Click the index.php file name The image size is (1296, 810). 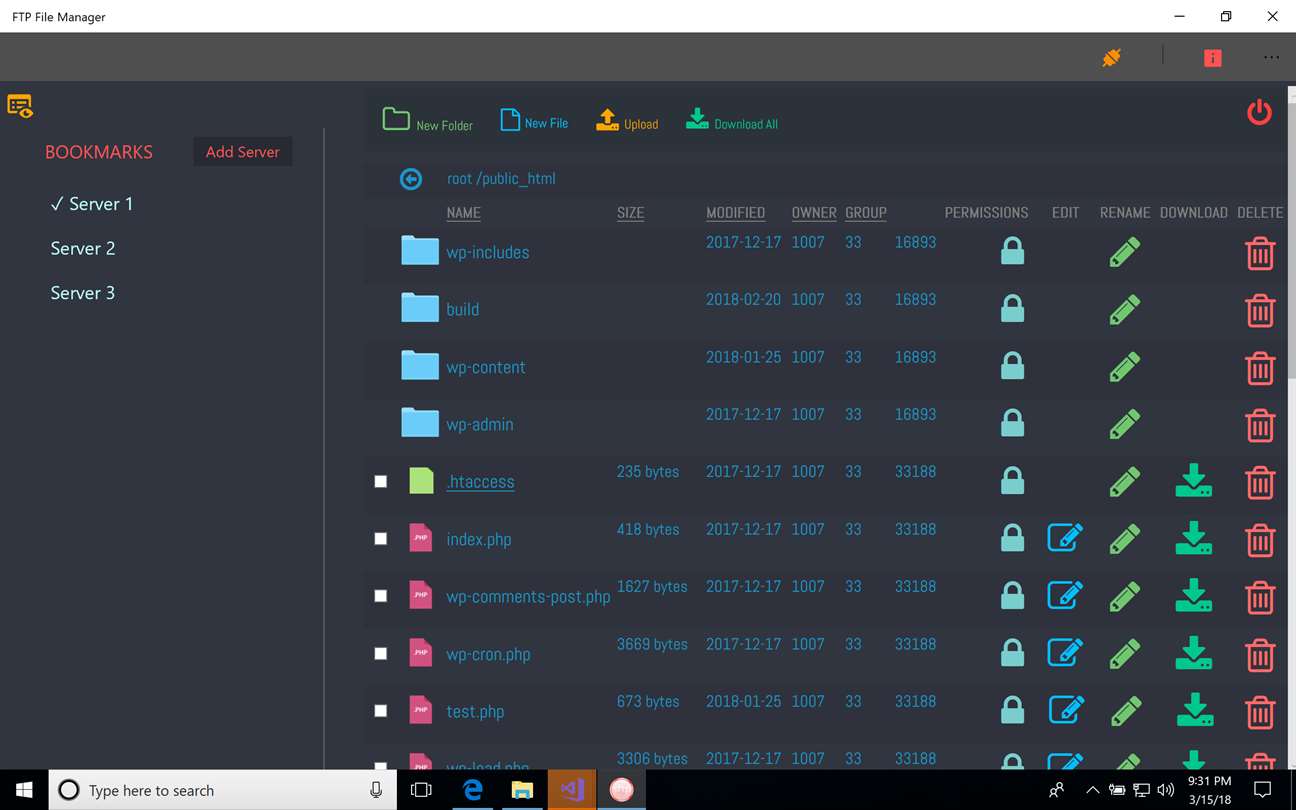(x=479, y=539)
